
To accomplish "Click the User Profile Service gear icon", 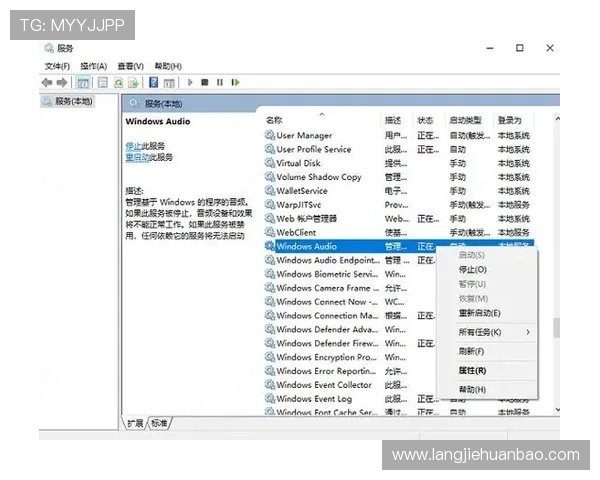I will click(270, 149).
